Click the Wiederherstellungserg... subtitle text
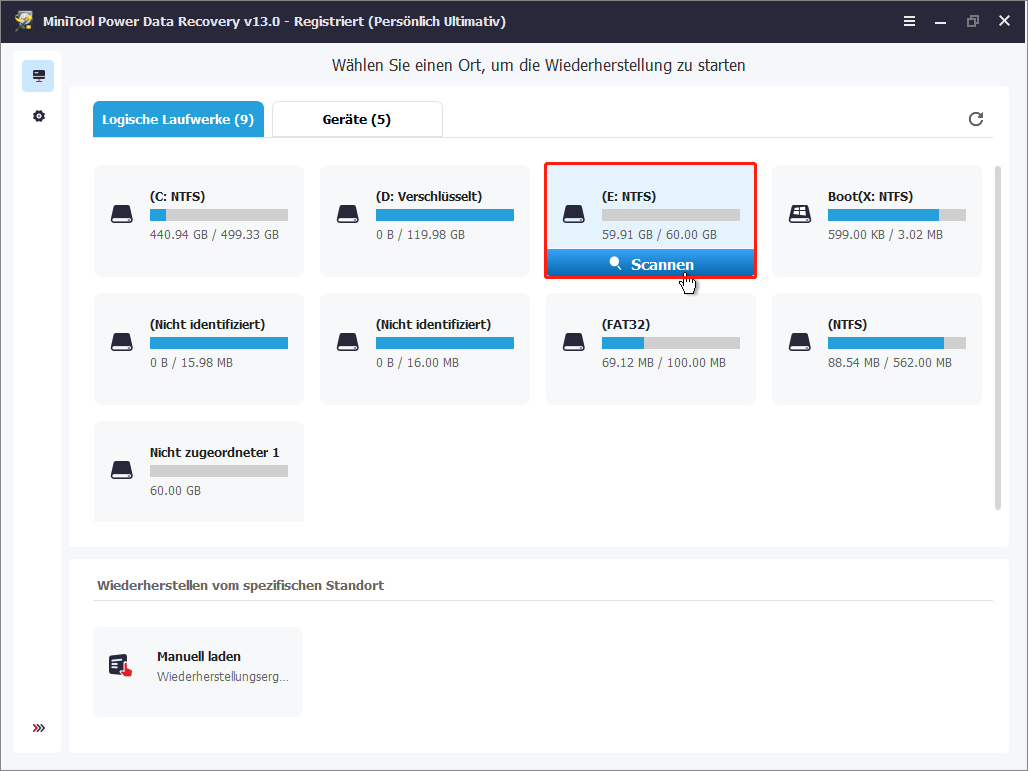This screenshot has width=1028, height=771. (223, 677)
